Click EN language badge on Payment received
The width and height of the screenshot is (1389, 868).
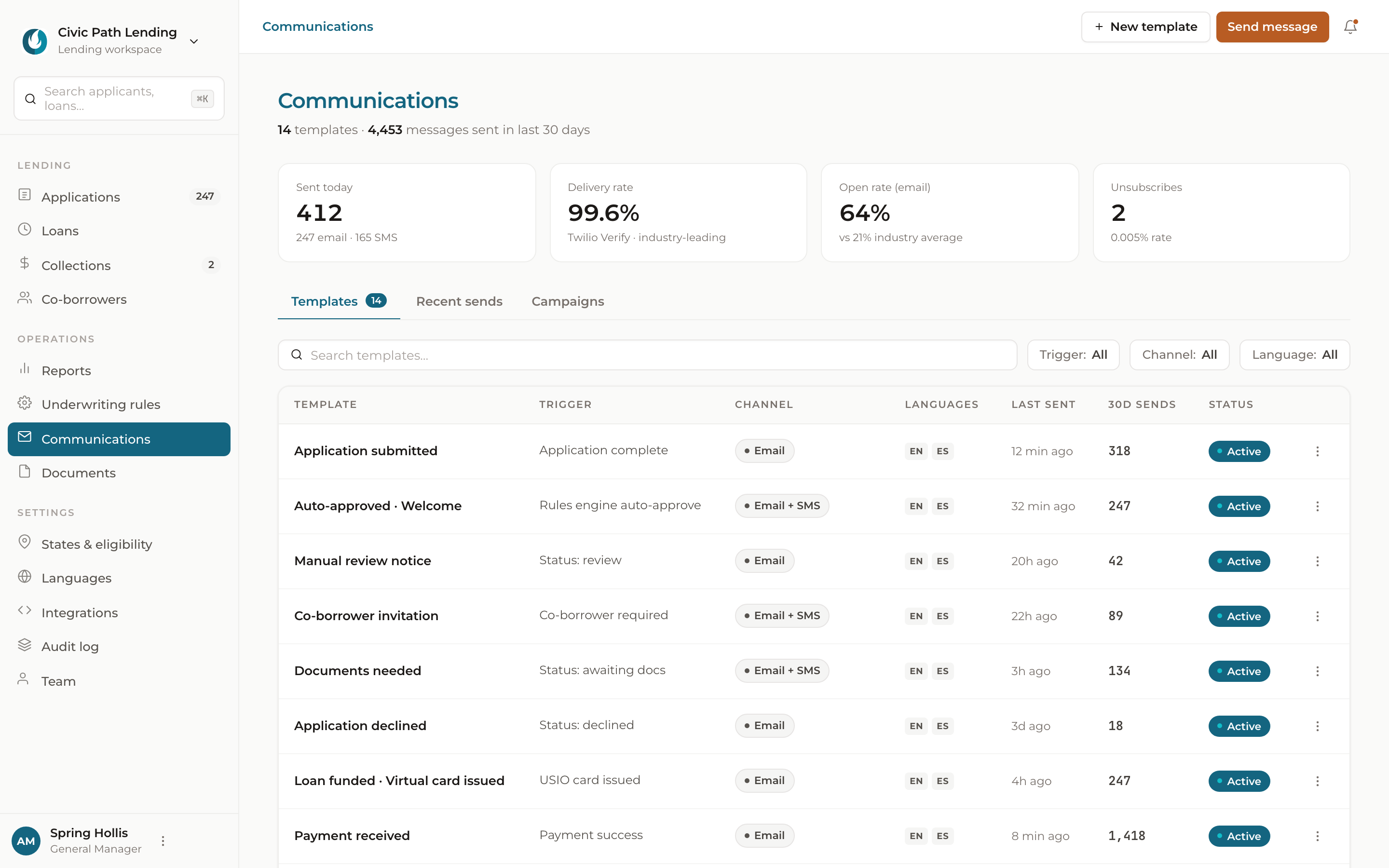pos(915,837)
